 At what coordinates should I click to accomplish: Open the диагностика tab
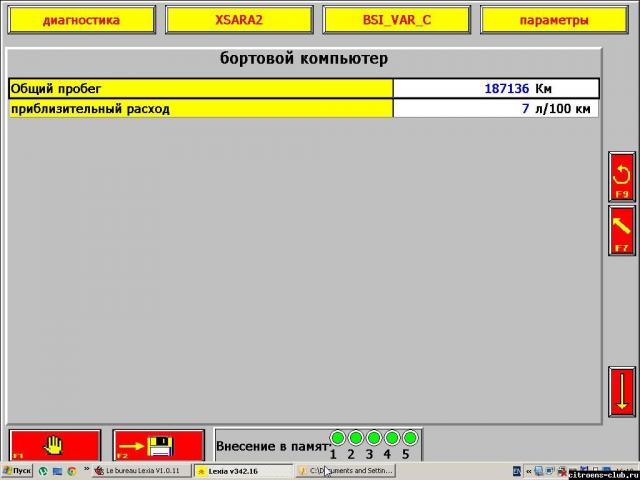pyautogui.click(x=81, y=20)
